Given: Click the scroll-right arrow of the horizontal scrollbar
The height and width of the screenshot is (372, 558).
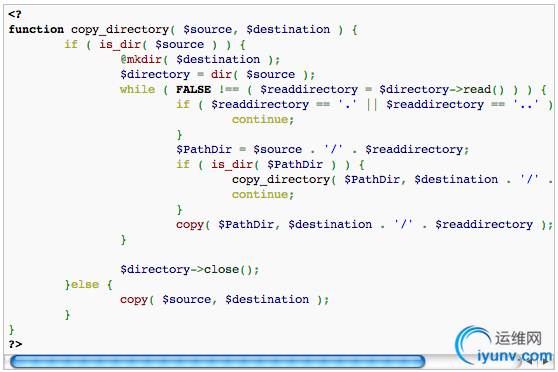Looking at the screenshot, I should [x=546, y=362].
